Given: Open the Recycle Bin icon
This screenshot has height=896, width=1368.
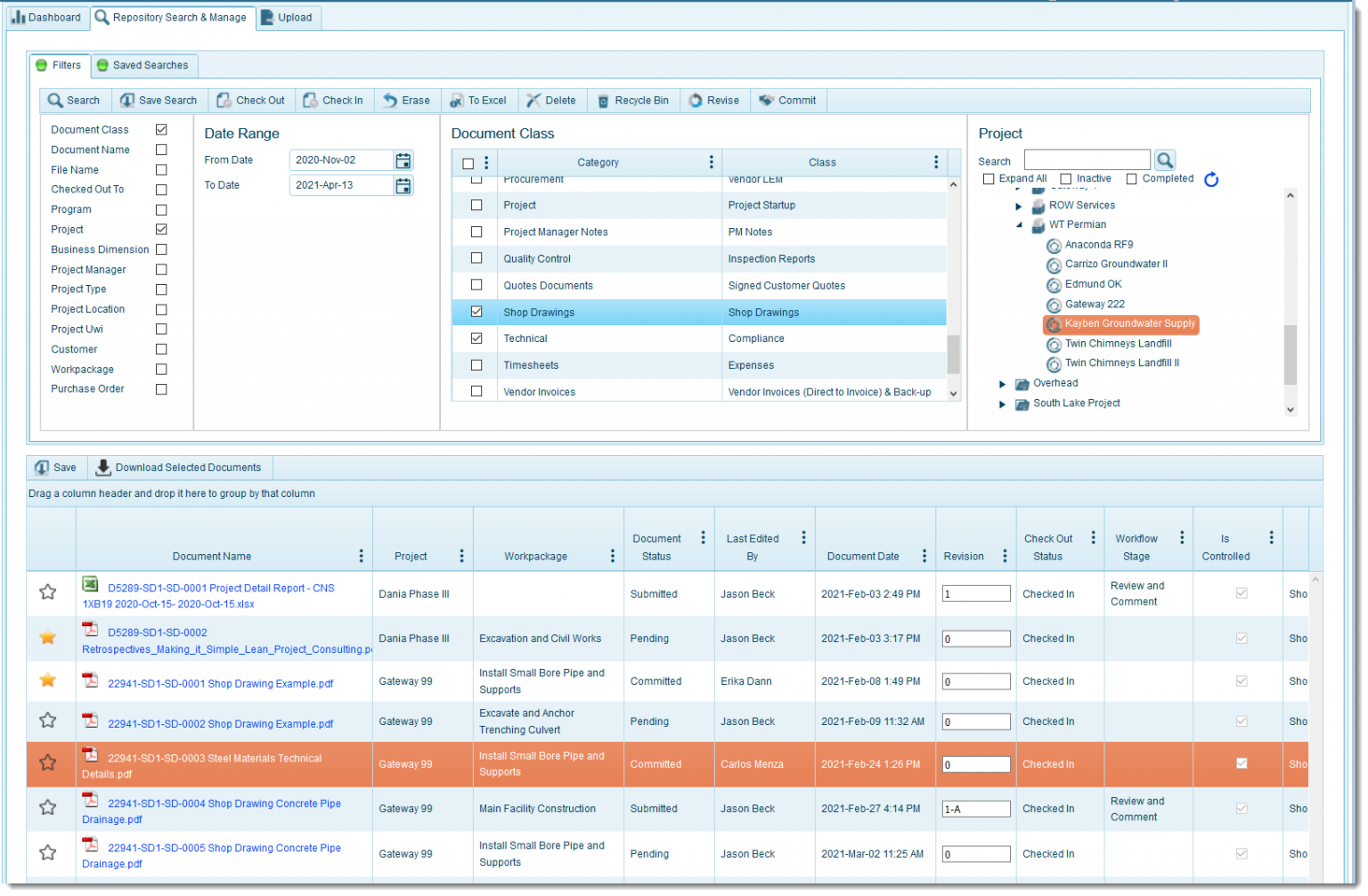Looking at the screenshot, I should pyautogui.click(x=604, y=100).
